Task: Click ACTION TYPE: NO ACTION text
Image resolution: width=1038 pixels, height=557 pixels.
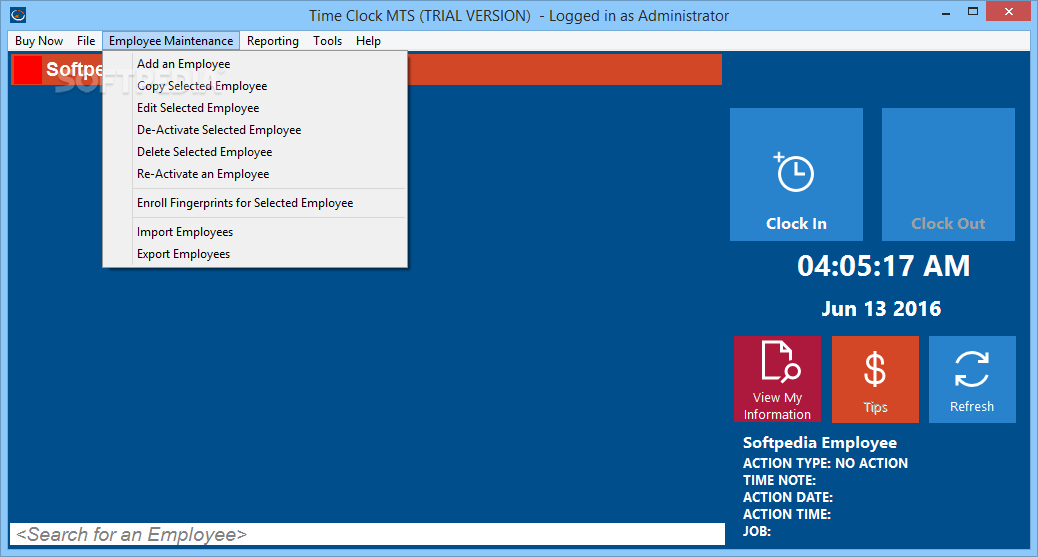Action: pos(825,464)
